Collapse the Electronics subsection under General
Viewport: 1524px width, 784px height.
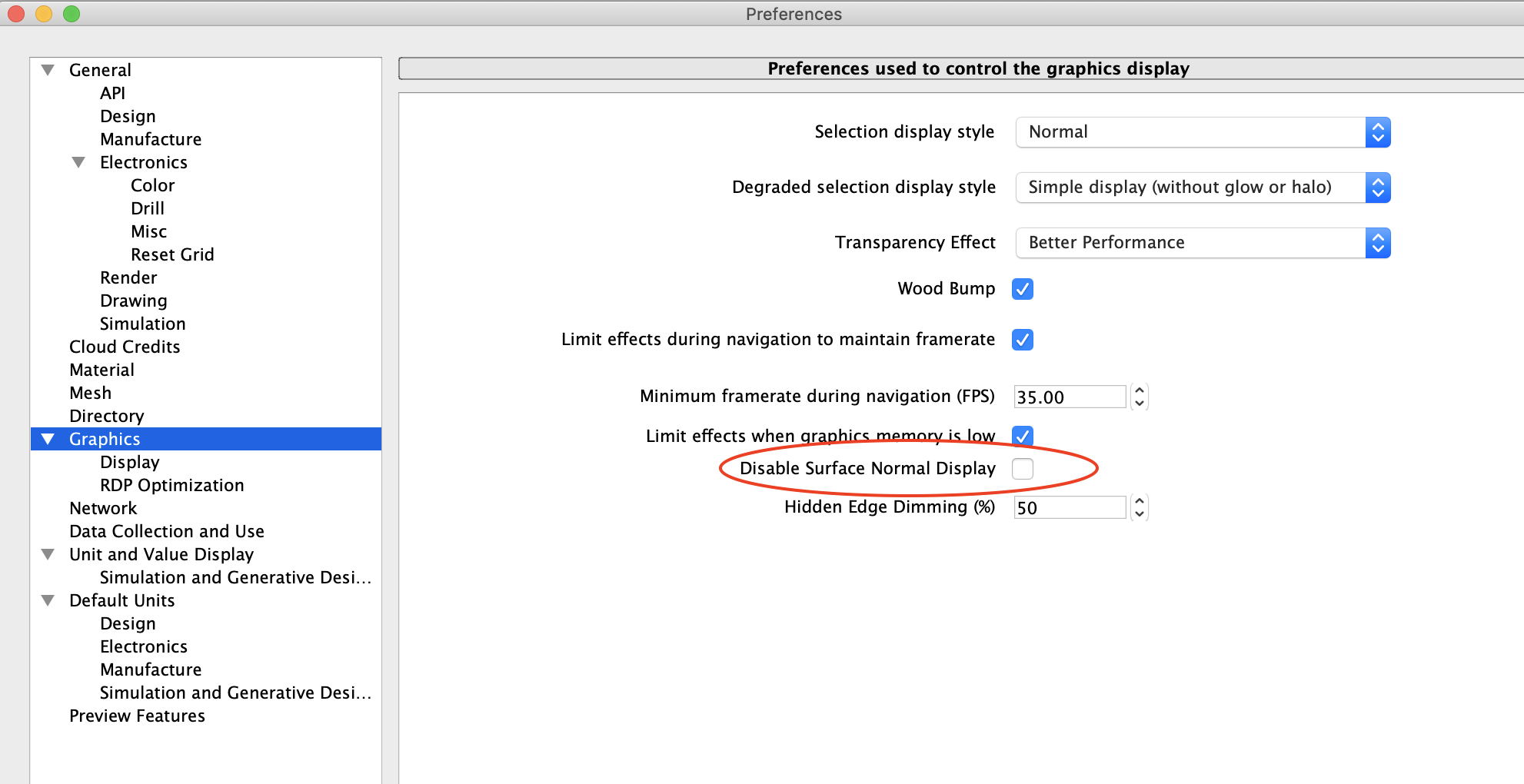coord(78,162)
